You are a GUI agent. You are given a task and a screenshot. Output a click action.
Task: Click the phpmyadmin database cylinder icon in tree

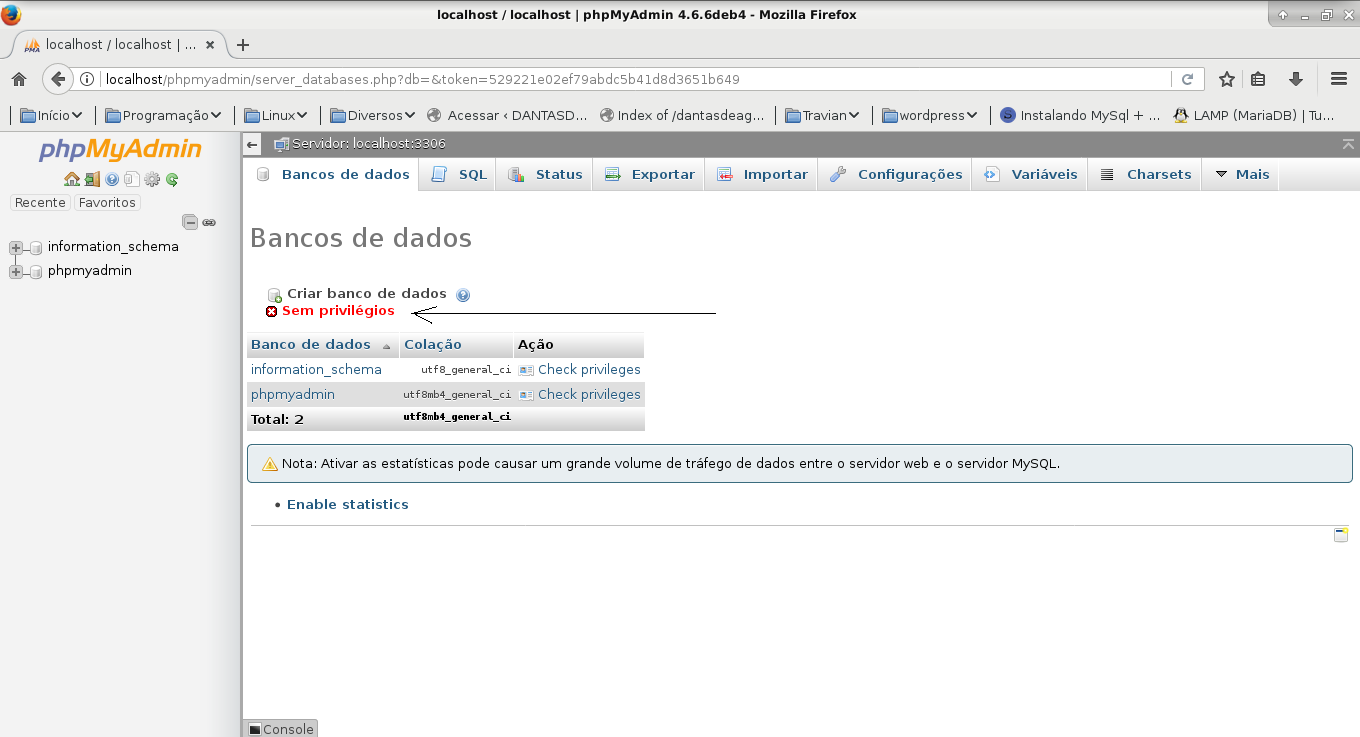36,271
